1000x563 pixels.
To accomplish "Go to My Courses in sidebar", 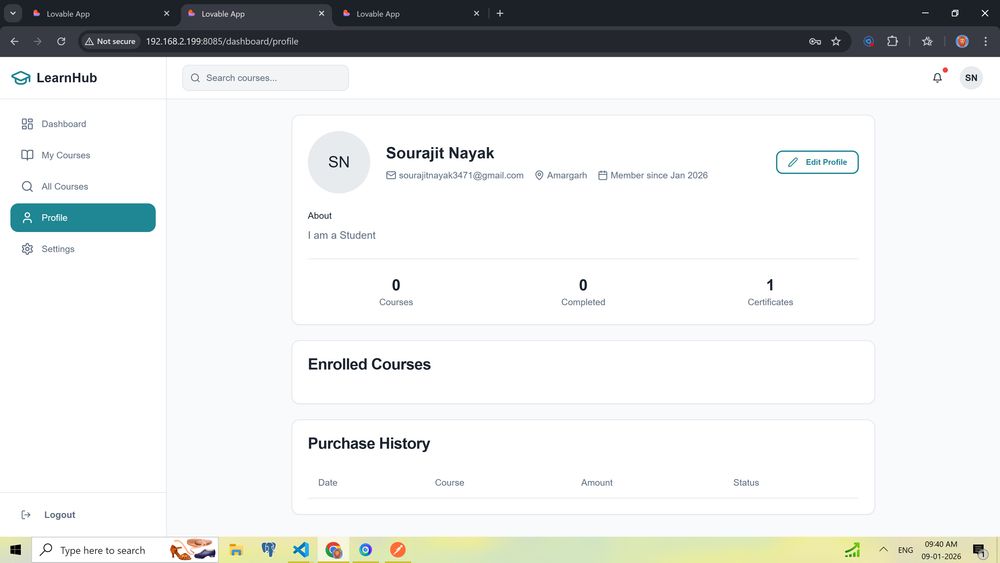I will pyautogui.click(x=65, y=155).
